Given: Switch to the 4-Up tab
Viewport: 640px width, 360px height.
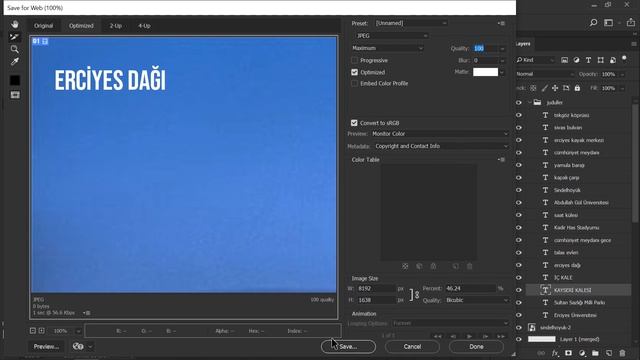Looking at the screenshot, I should (144, 26).
